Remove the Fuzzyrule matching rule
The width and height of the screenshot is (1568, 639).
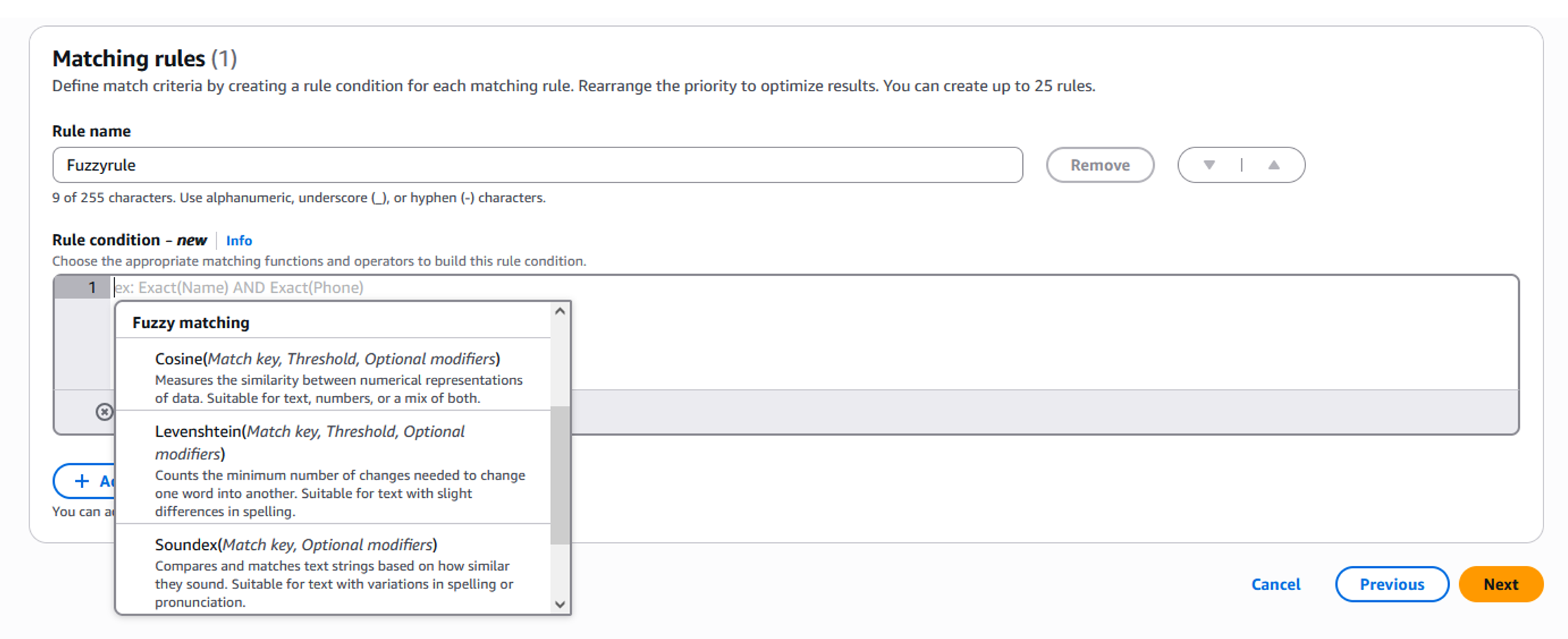(1099, 164)
